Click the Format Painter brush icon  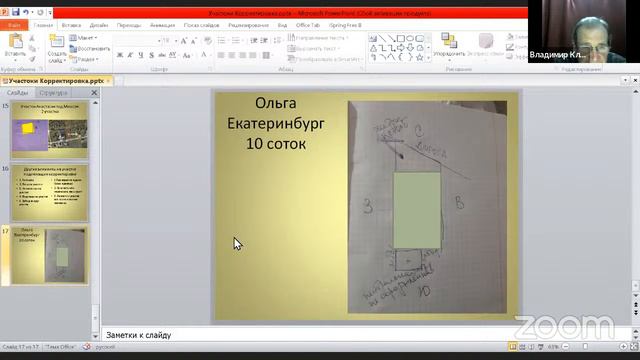32,59
